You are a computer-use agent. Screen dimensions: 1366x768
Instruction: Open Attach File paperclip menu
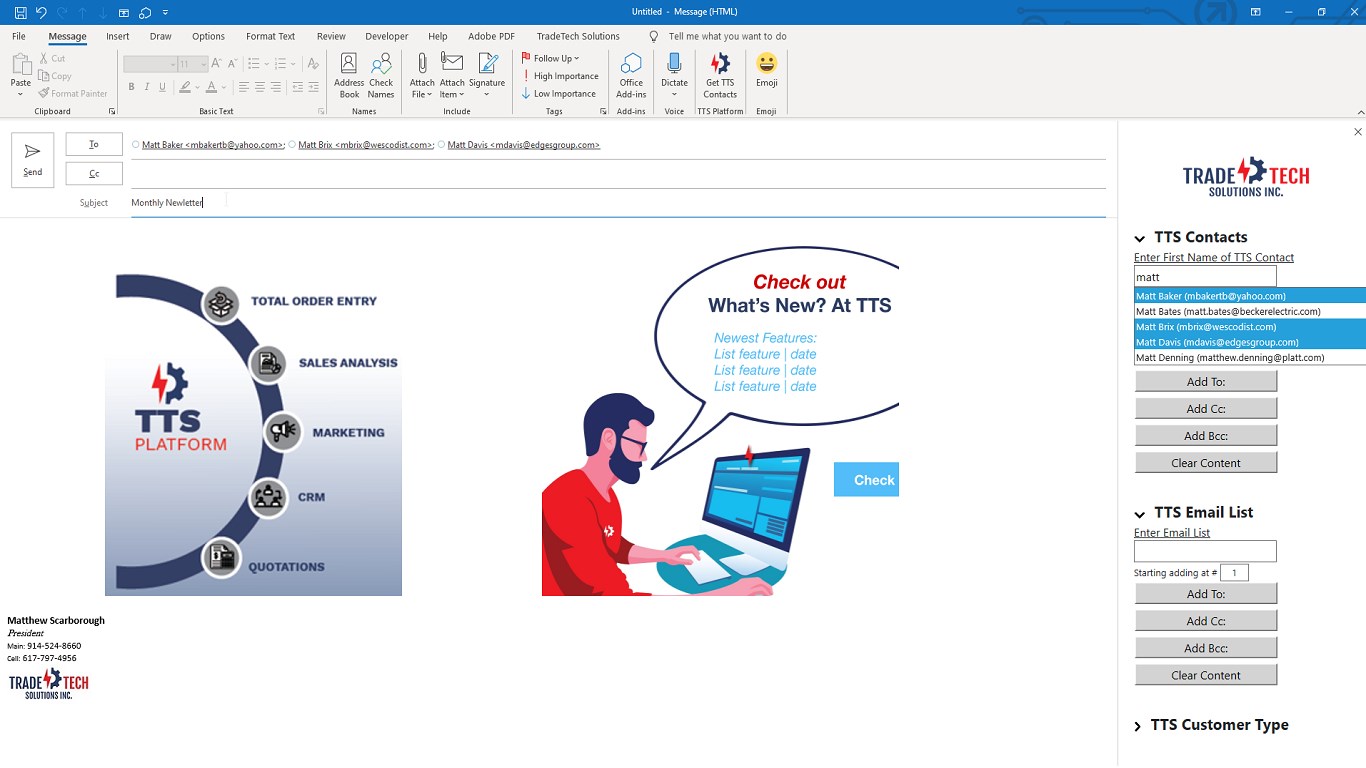422,76
